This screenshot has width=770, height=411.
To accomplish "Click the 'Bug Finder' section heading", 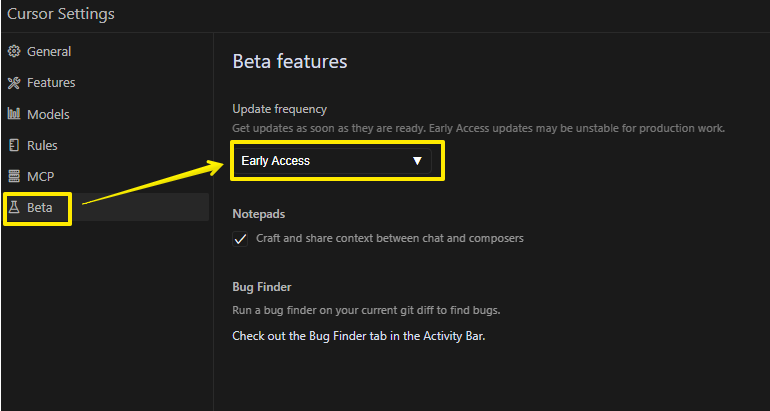I will tap(262, 287).
